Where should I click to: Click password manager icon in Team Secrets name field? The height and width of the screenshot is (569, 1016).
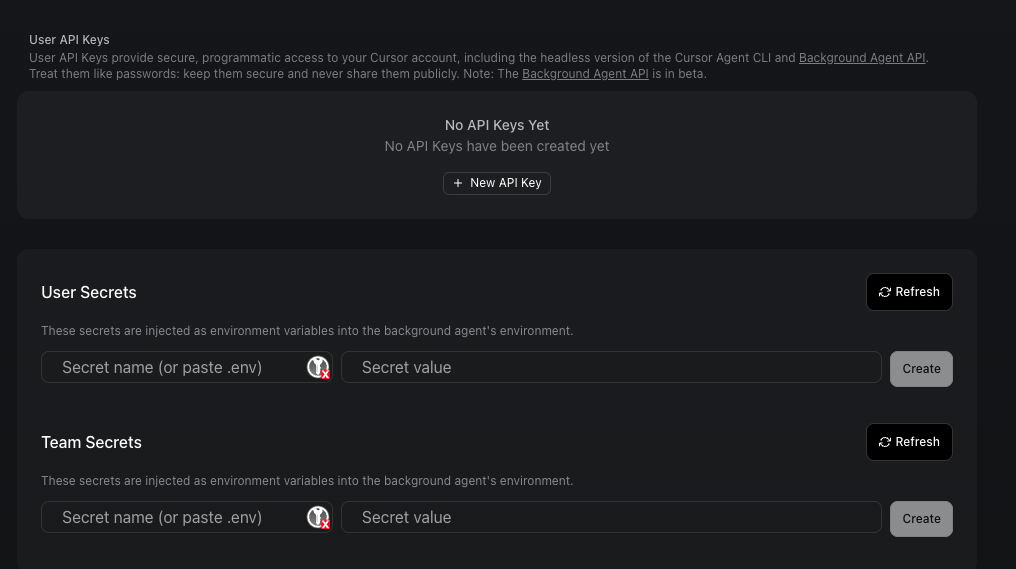click(318, 518)
